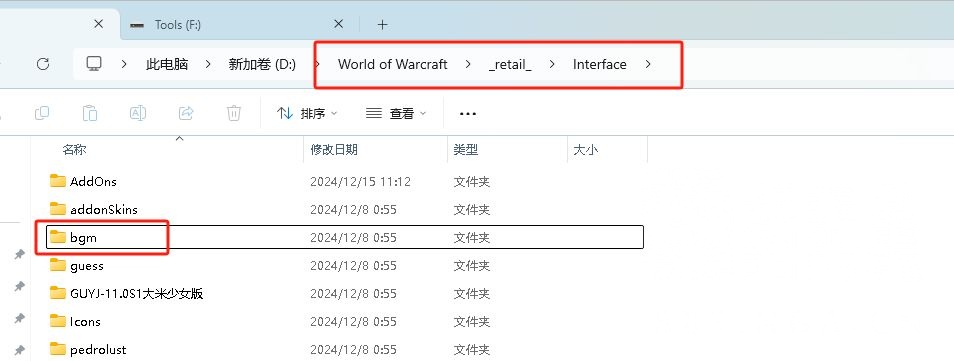Click the AddOns folder icon

pyautogui.click(x=58, y=181)
